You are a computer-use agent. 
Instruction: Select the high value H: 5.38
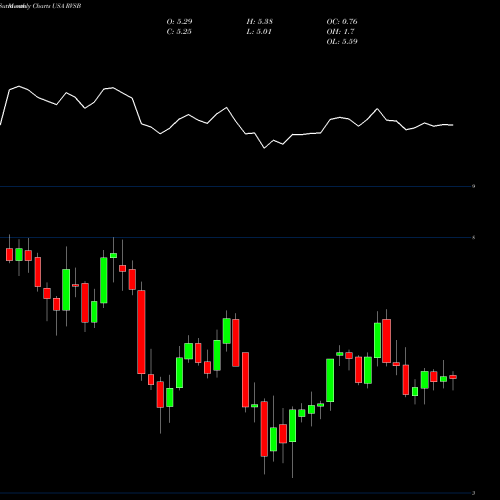tap(260, 22)
